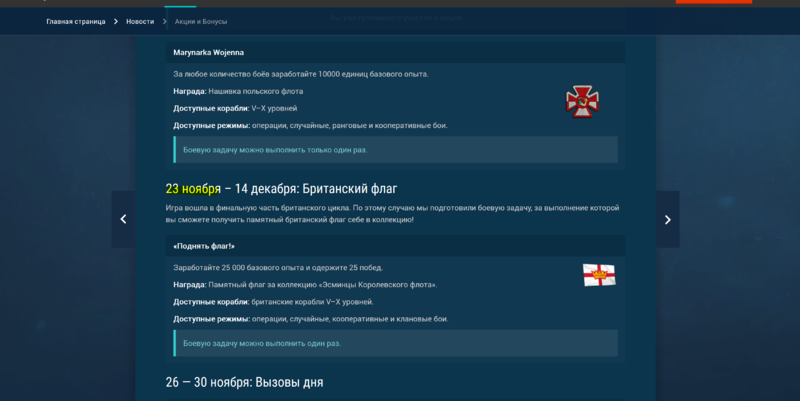Go to next article with right arrow
Screen dimensions: 800x401
(668, 219)
